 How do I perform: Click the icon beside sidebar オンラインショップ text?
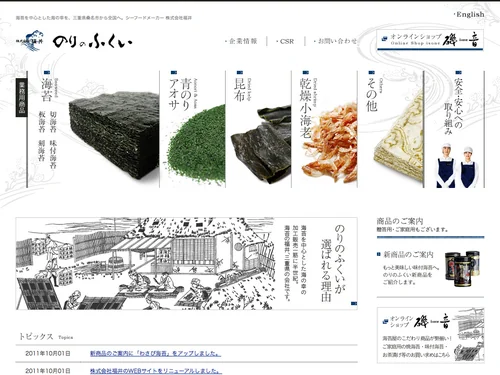(385, 322)
